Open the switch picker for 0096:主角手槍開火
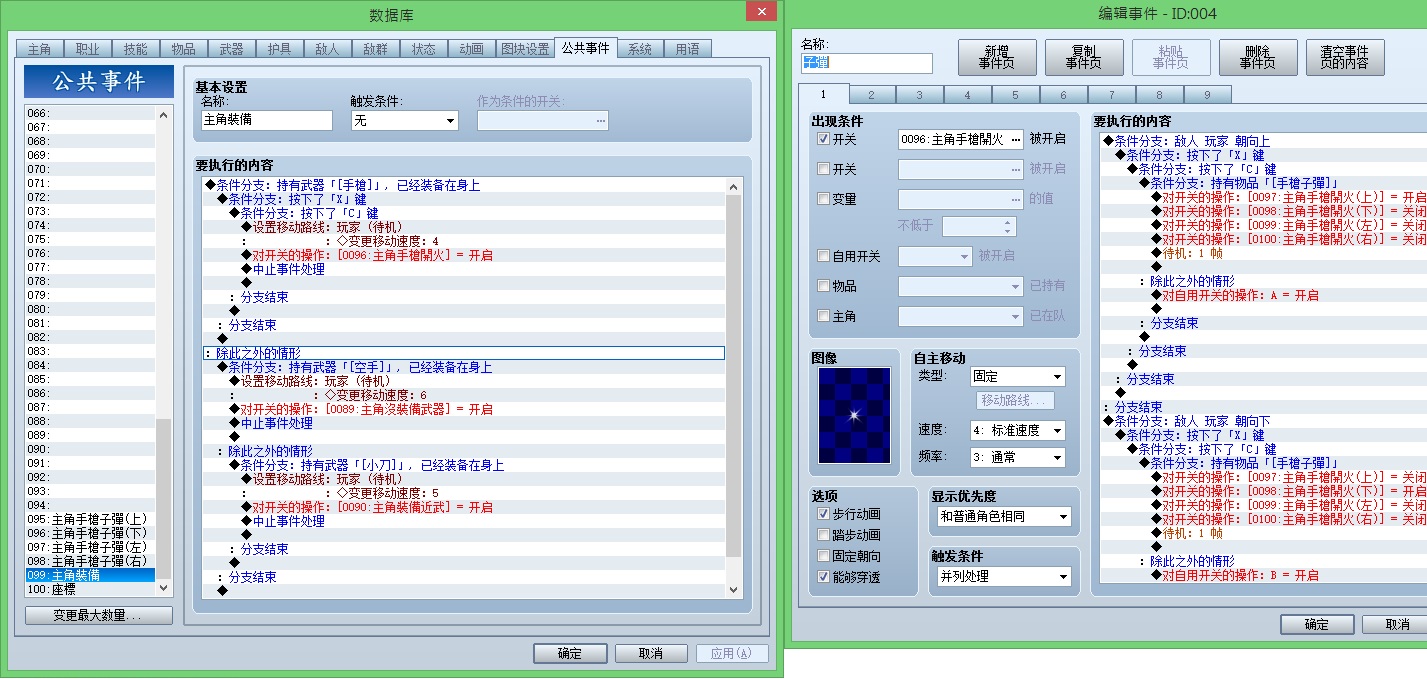The width and height of the screenshot is (1427, 679). [x=1016, y=139]
